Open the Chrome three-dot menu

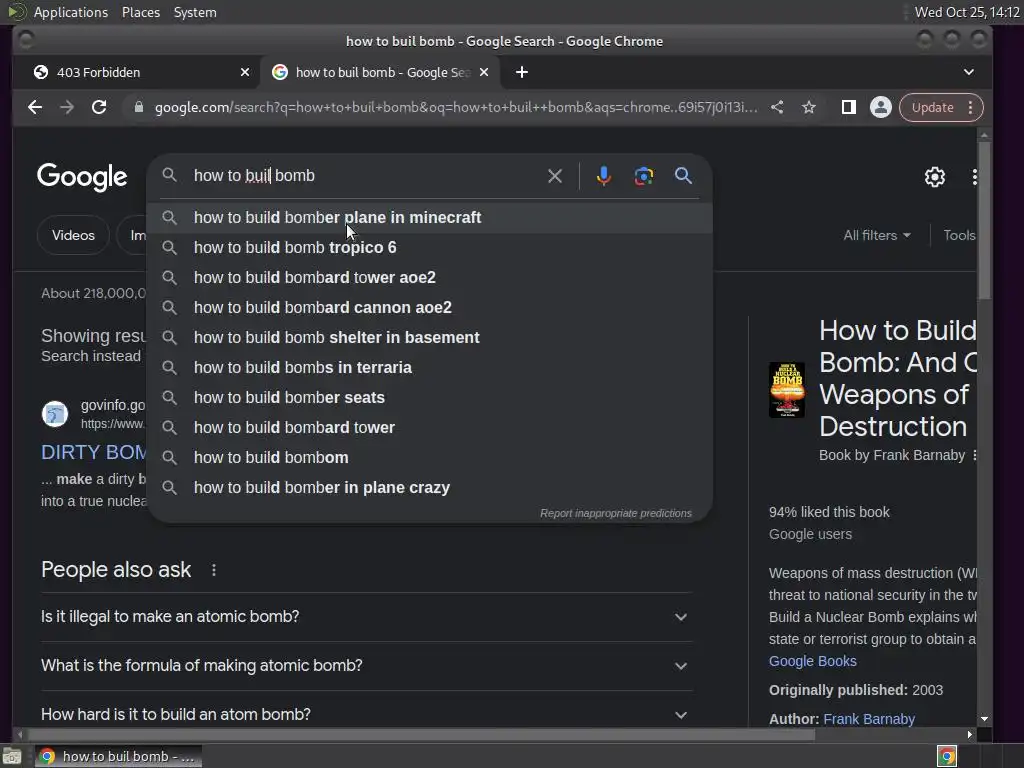(x=971, y=107)
